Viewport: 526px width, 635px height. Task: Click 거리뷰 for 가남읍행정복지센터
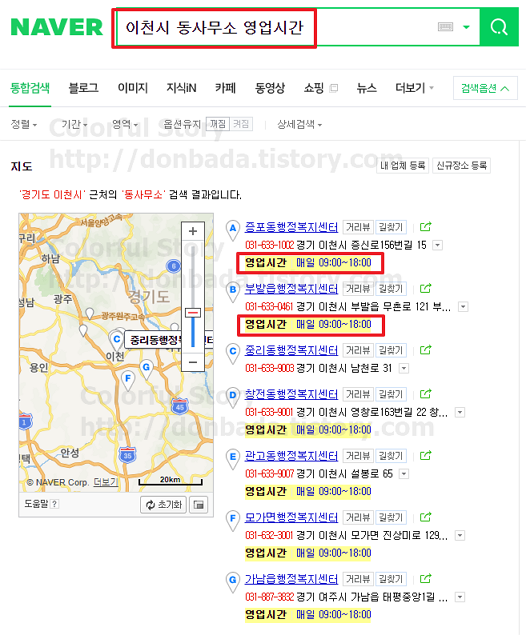tap(358, 579)
